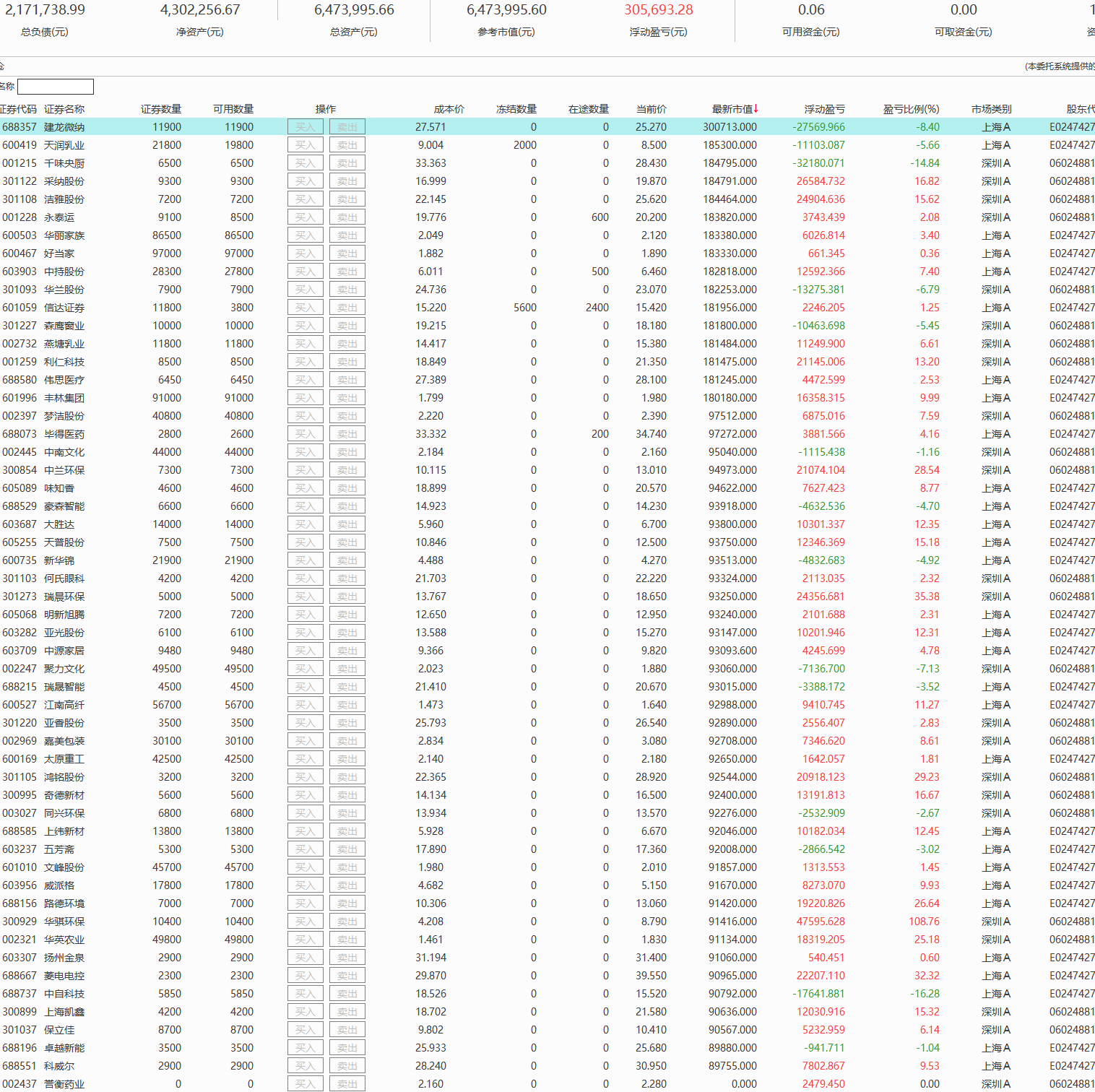Click 买入 button for 同兴环保
The image size is (1095, 1092).
tap(306, 813)
